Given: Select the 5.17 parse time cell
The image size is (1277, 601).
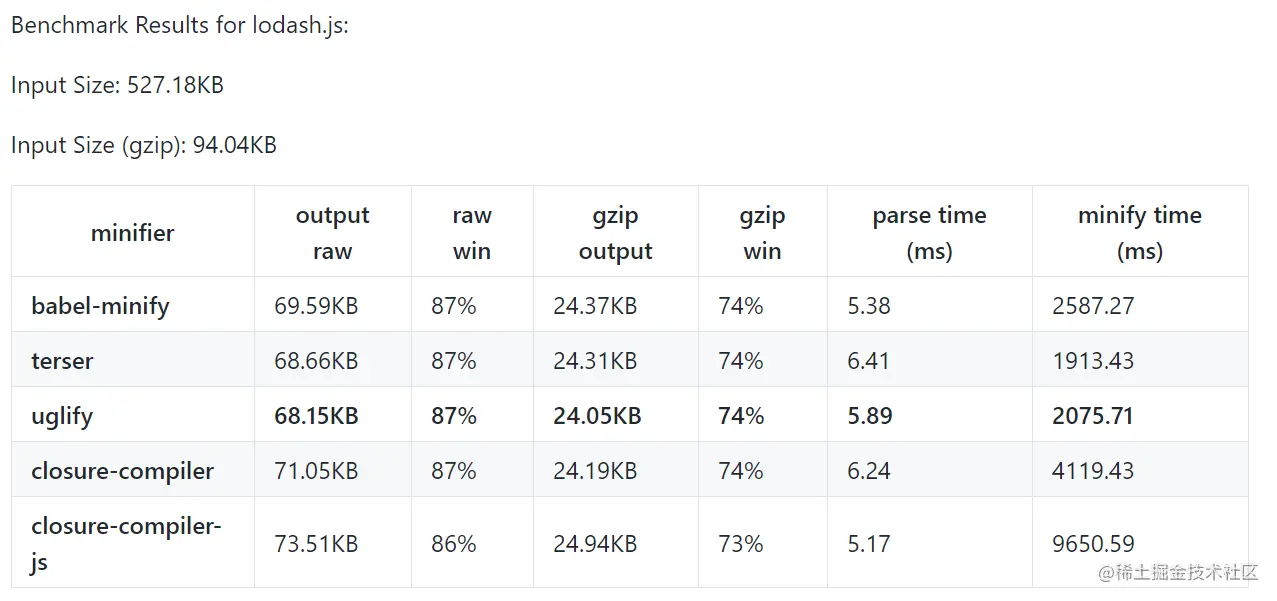Looking at the screenshot, I should click(868, 544).
